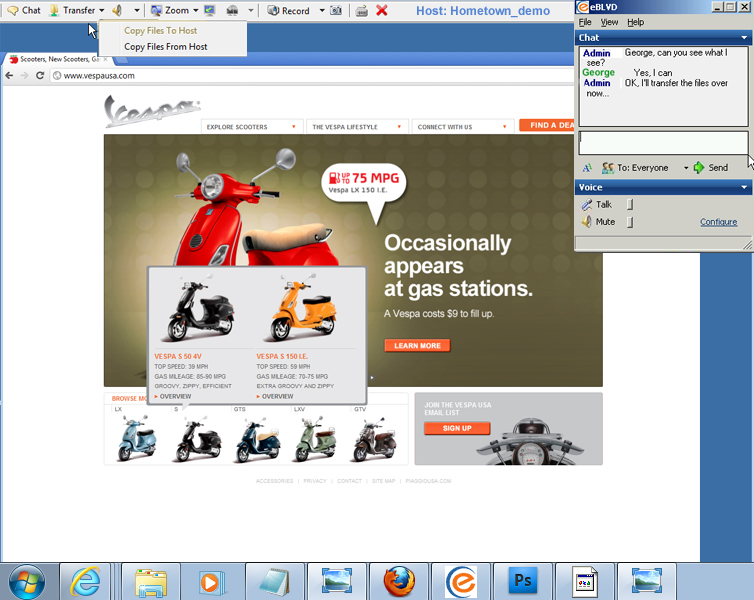Viewport: 754px width, 600px height.
Task: Click the Transfer toolbar button
Action: pos(72,10)
